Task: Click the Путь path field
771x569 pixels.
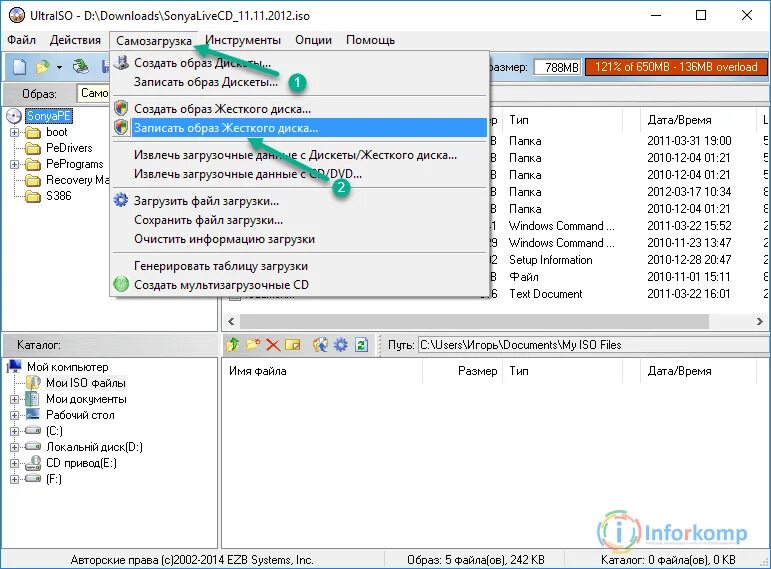Action: coord(593,345)
